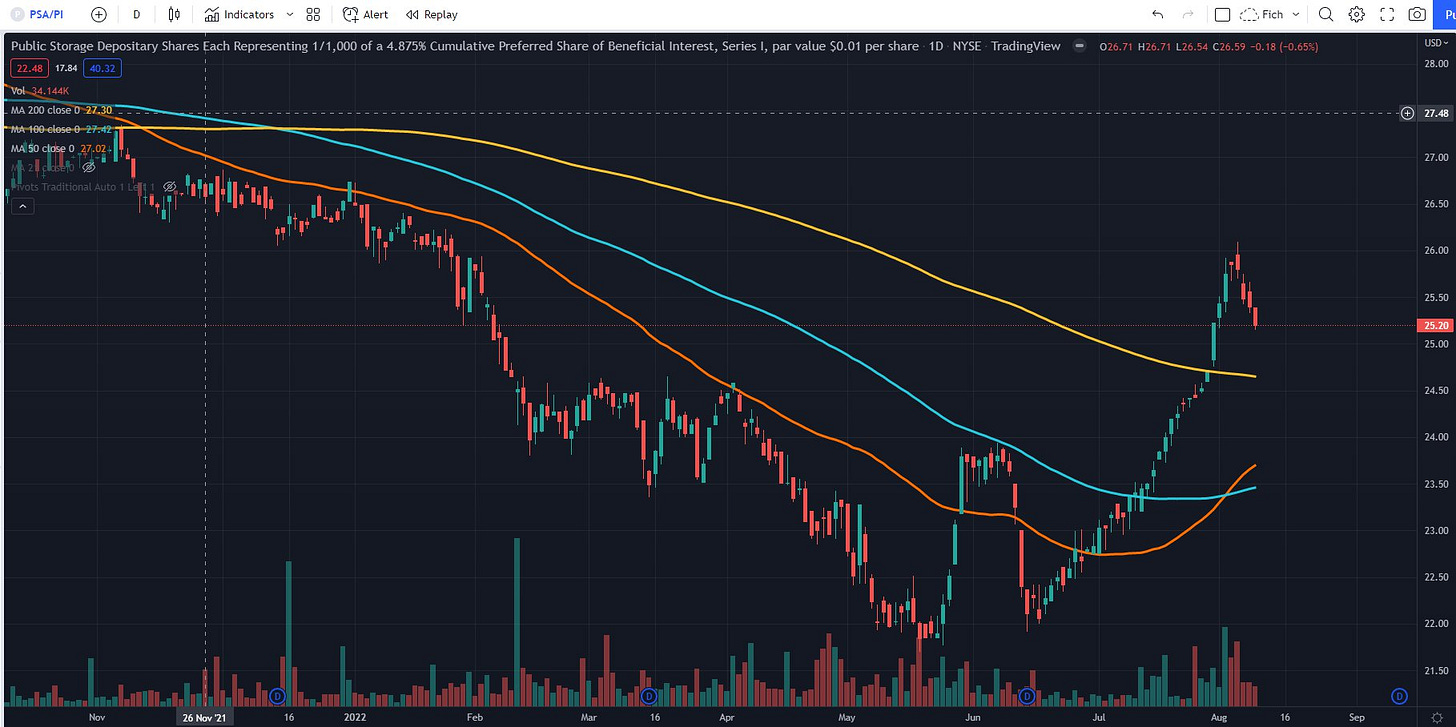Open chart settings gear in toolbar
This screenshot has height=727, width=1456.
tap(1356, 14)
